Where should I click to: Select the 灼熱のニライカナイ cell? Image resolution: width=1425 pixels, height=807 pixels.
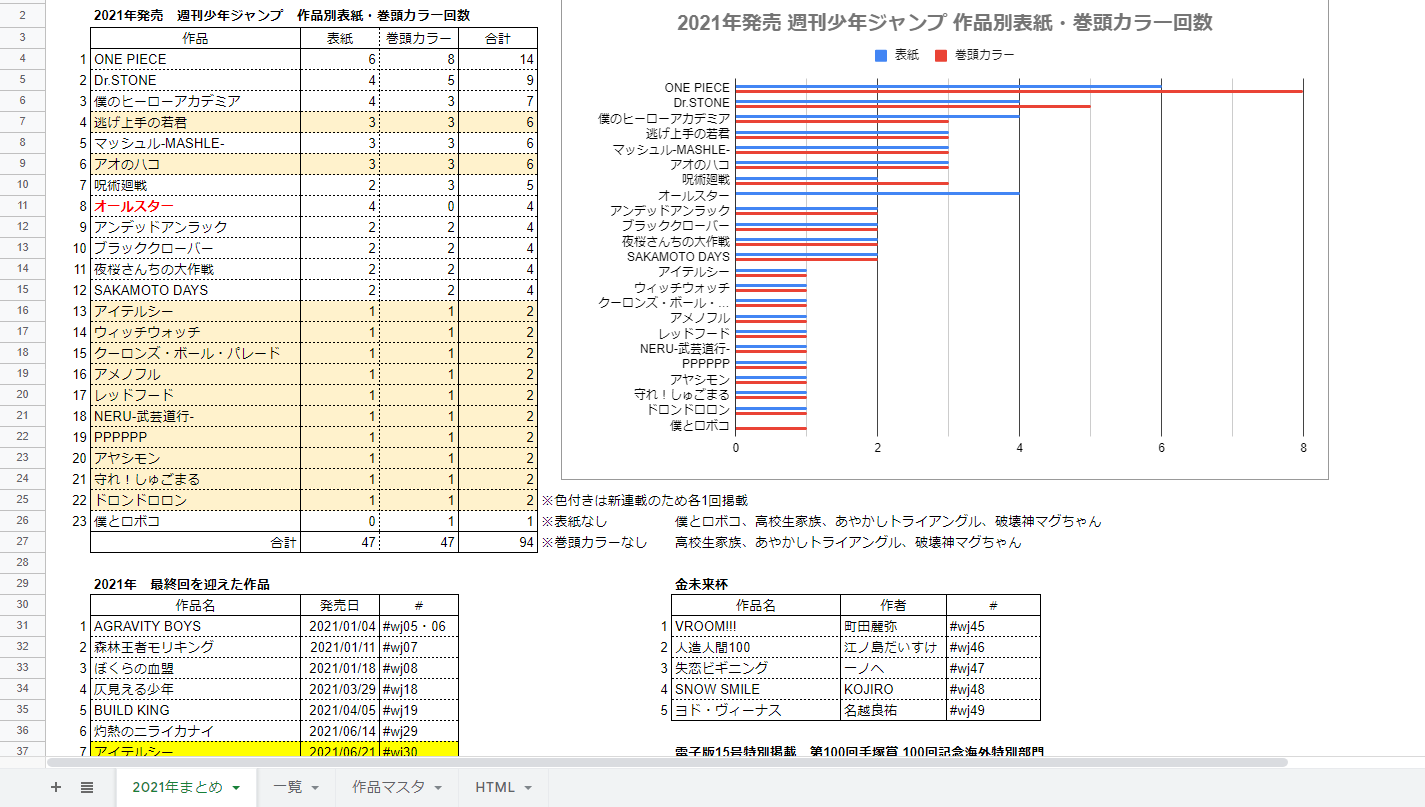click(x=195, y=731)
